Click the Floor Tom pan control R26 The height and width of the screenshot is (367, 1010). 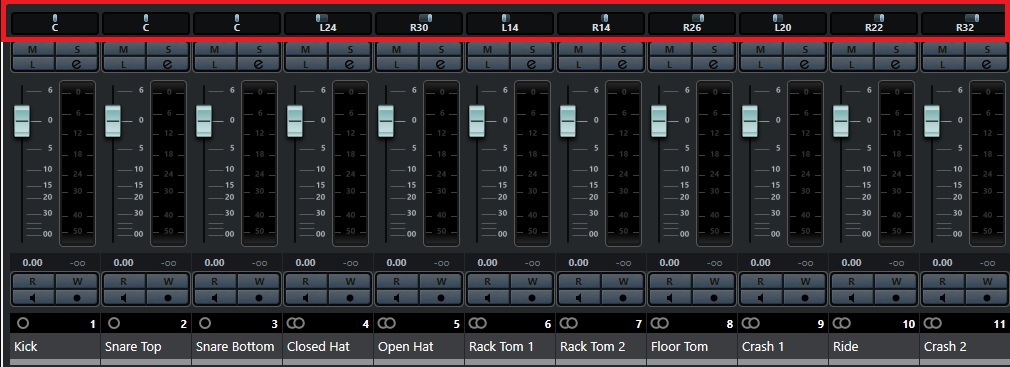(692, 23)
